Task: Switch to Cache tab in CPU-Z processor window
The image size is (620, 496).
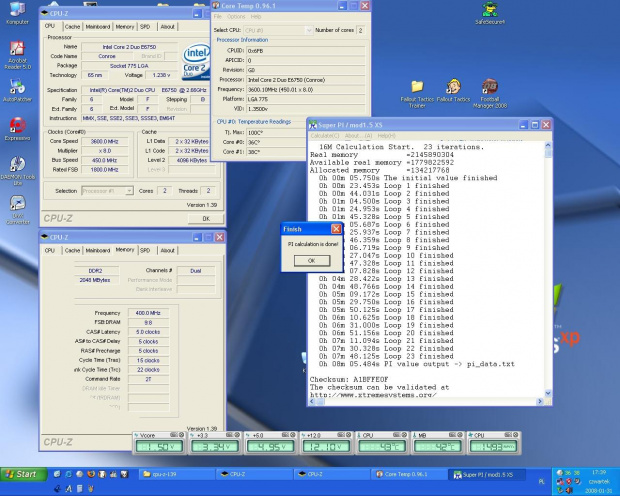Action: [72, 27]
